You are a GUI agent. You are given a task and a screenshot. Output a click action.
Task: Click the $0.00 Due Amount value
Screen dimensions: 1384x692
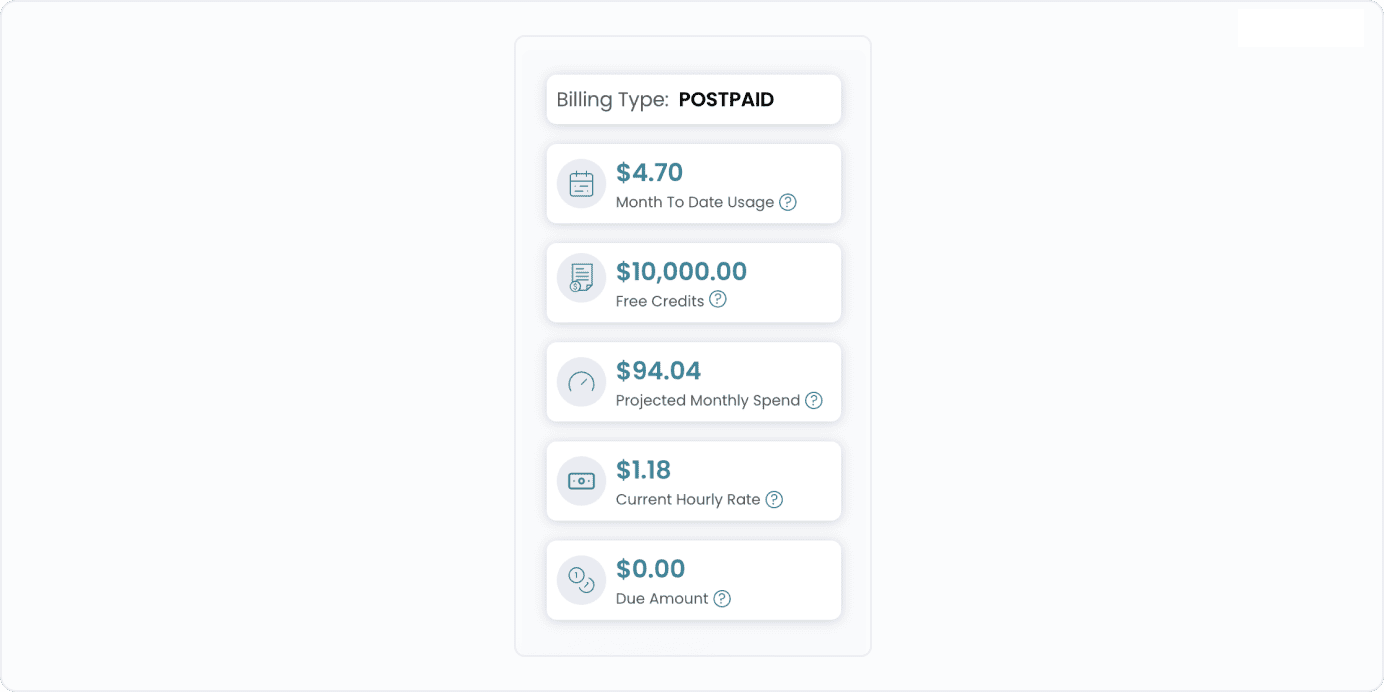pyautogui.click(x=651, y=568)
